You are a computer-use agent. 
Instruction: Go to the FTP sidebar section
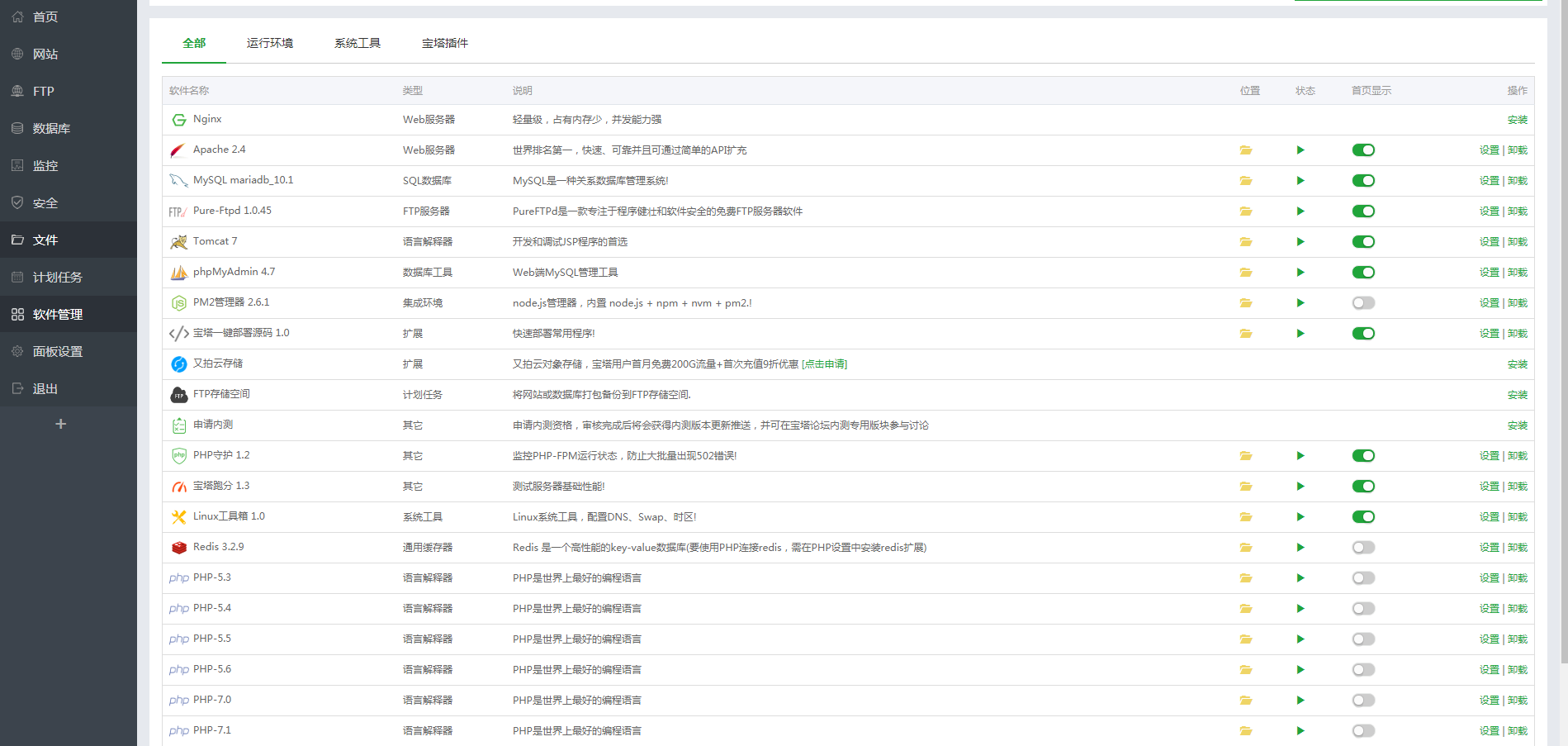pos(69,91)
